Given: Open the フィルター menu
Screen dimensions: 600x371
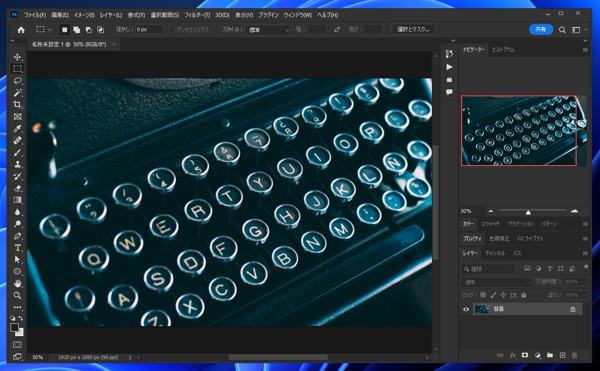Looking at the screenshot, I should (197, 15).
